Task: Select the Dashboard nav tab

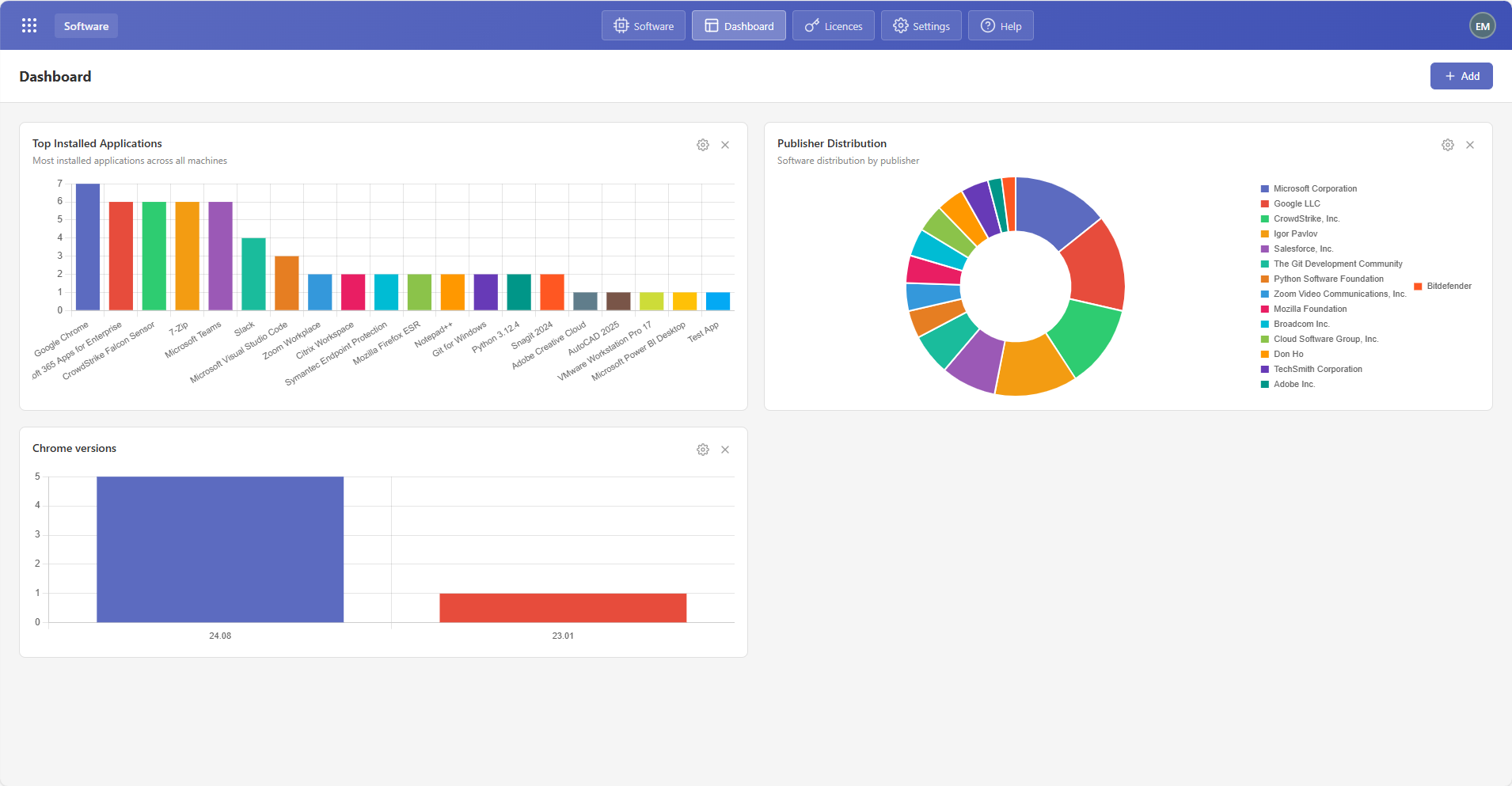Action: 739,26
